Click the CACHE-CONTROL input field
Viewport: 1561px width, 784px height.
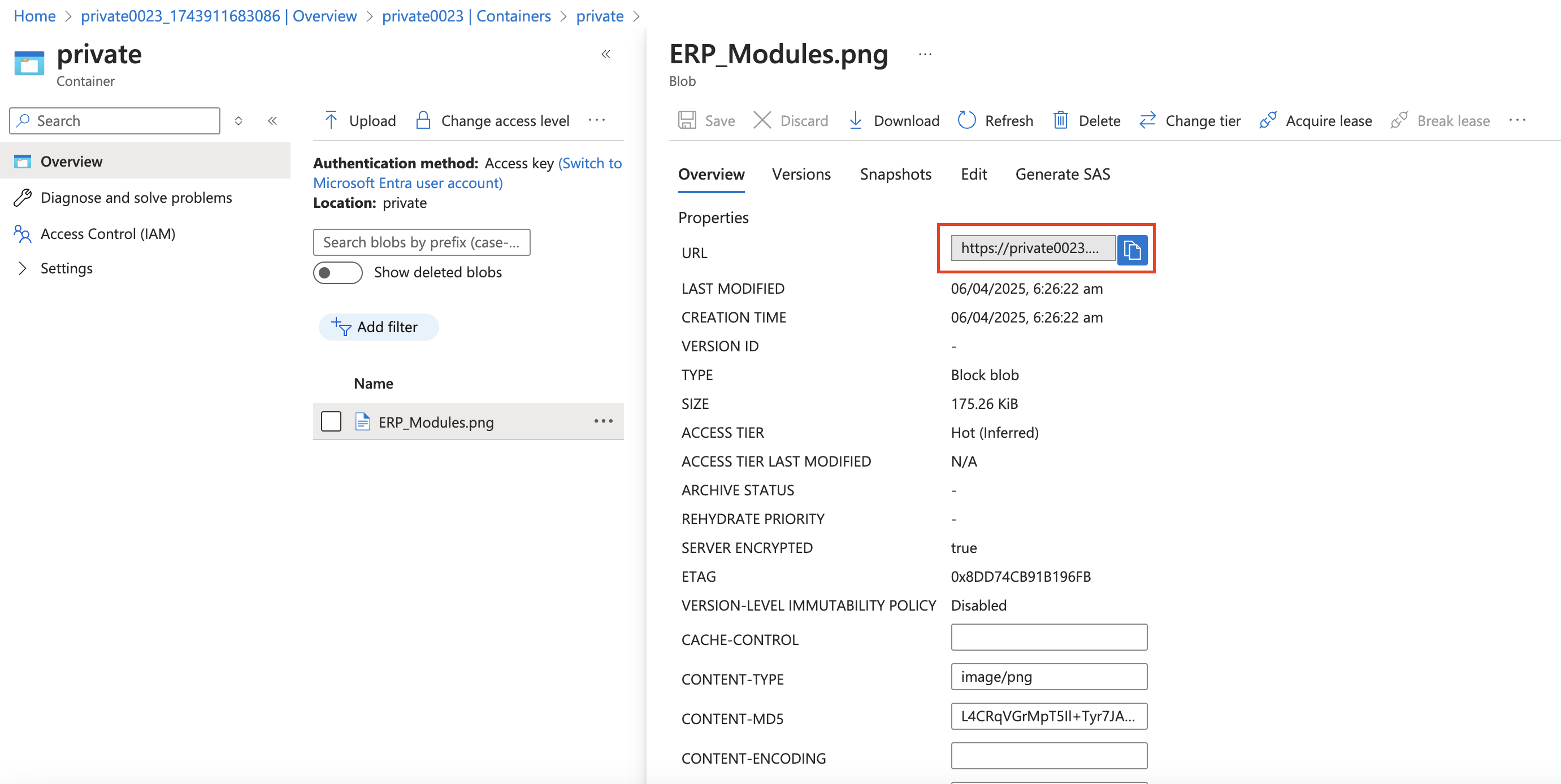click(1048, 637)
